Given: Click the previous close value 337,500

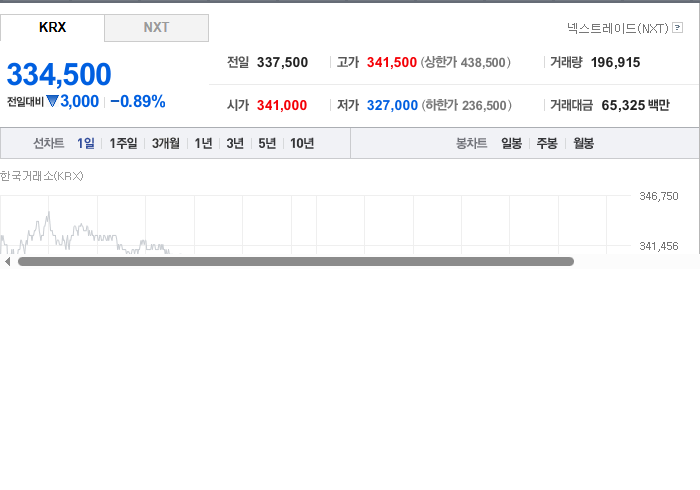Looking at the screenshot, I should pyautogui.click(x=282, y=62).
